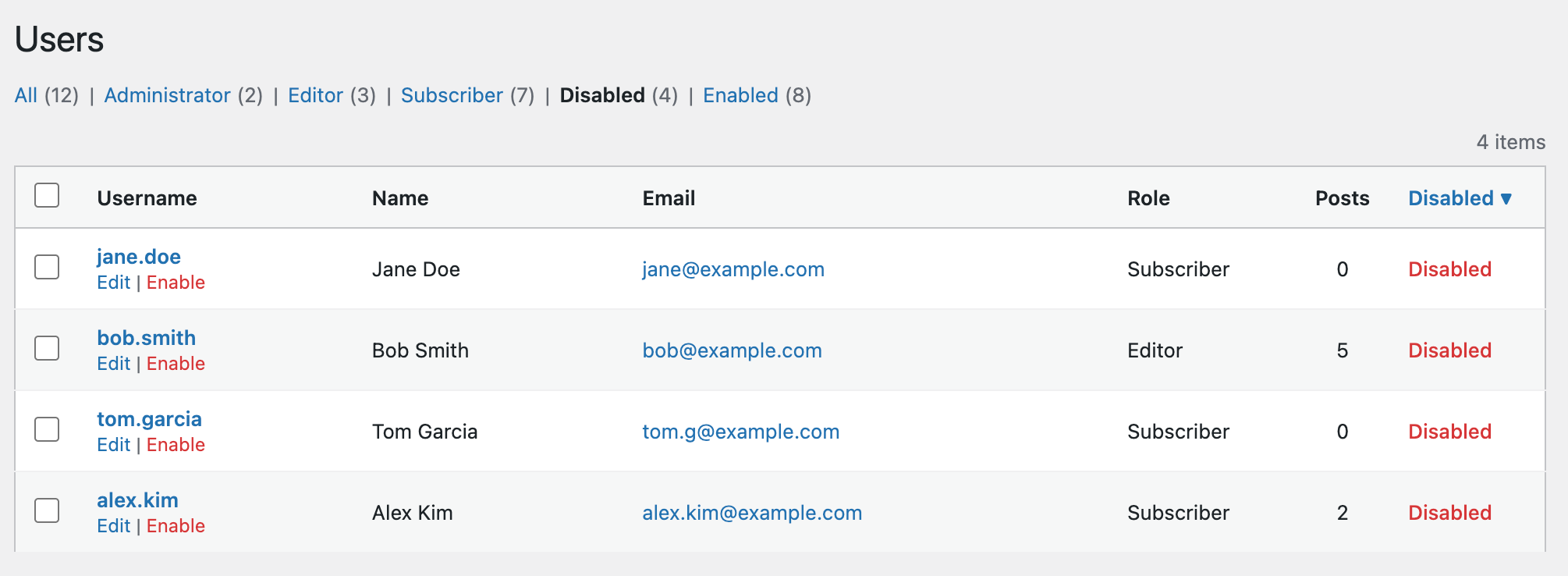The image size is (1568, 576).
Task: Mark the alex.kim row checkbox
Action: click(x=47, y=510)
